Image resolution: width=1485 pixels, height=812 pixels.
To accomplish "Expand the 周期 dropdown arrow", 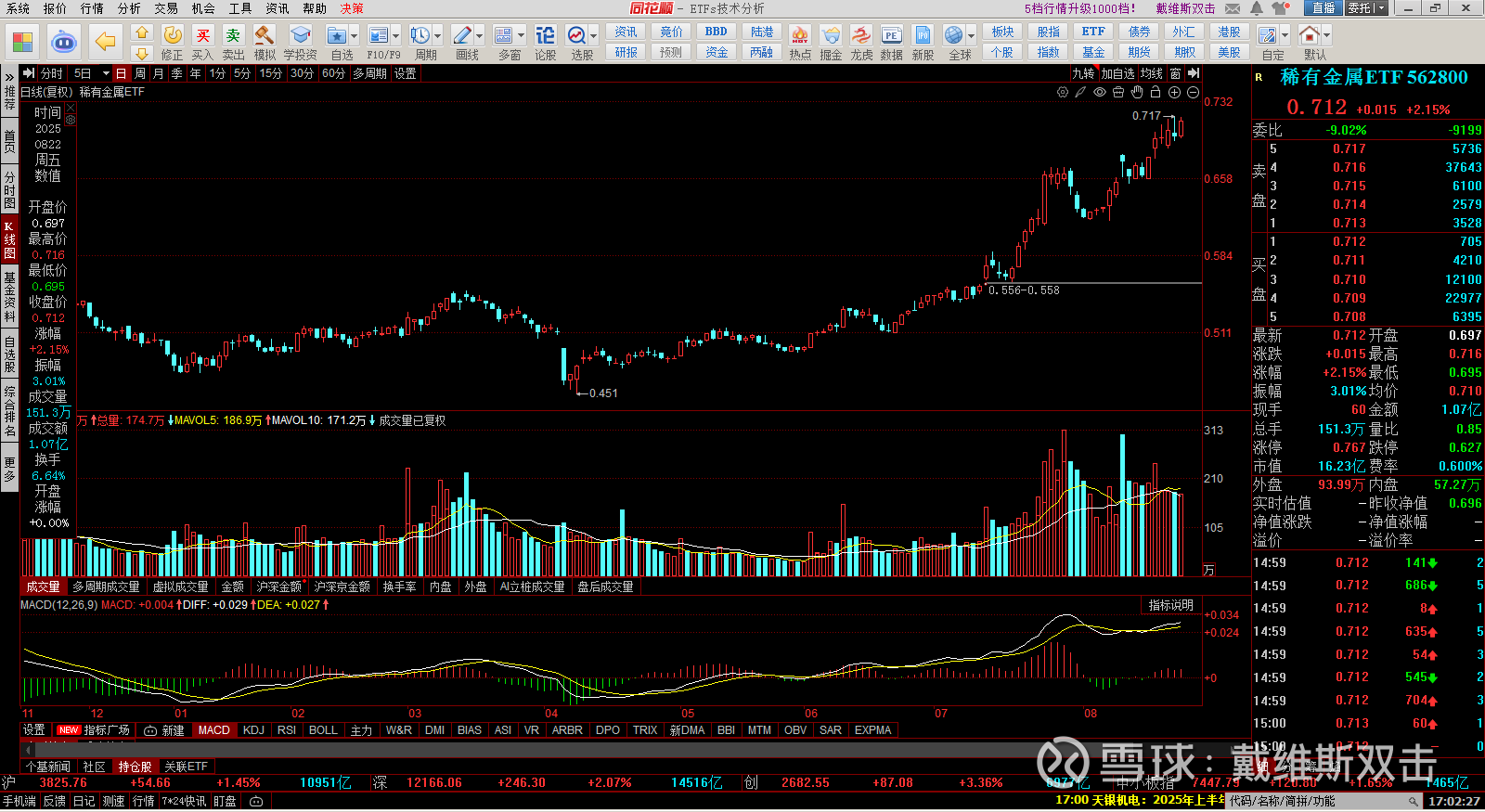I will pos(437,36).
